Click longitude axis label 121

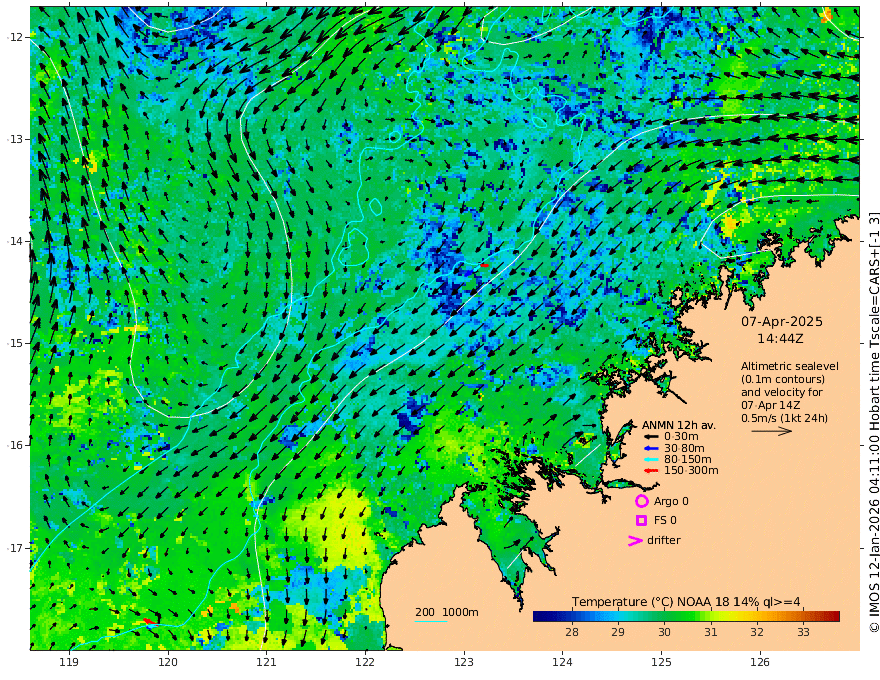point(267,663)
